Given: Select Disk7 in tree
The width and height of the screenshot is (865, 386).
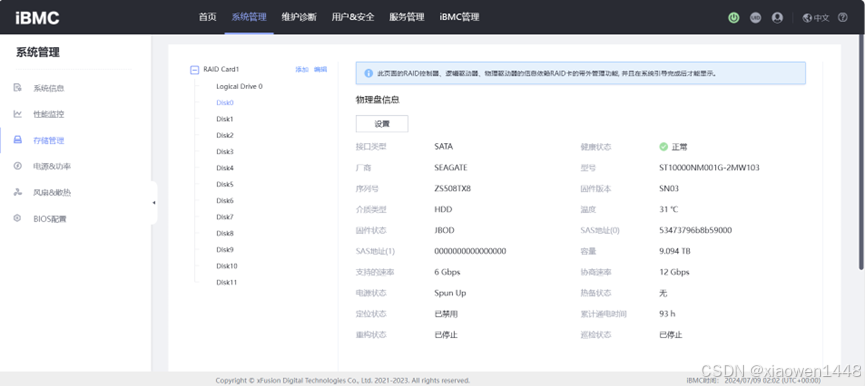Looking at the screenshot, I should [x=225, y=217].
